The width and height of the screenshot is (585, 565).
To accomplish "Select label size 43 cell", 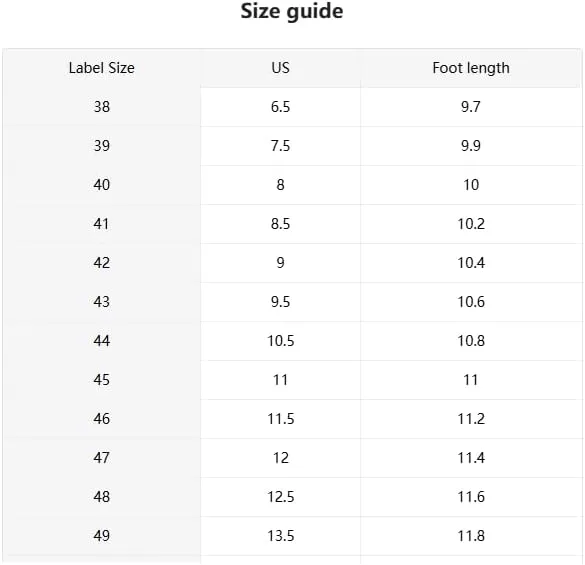I will (x=101, y=302).
